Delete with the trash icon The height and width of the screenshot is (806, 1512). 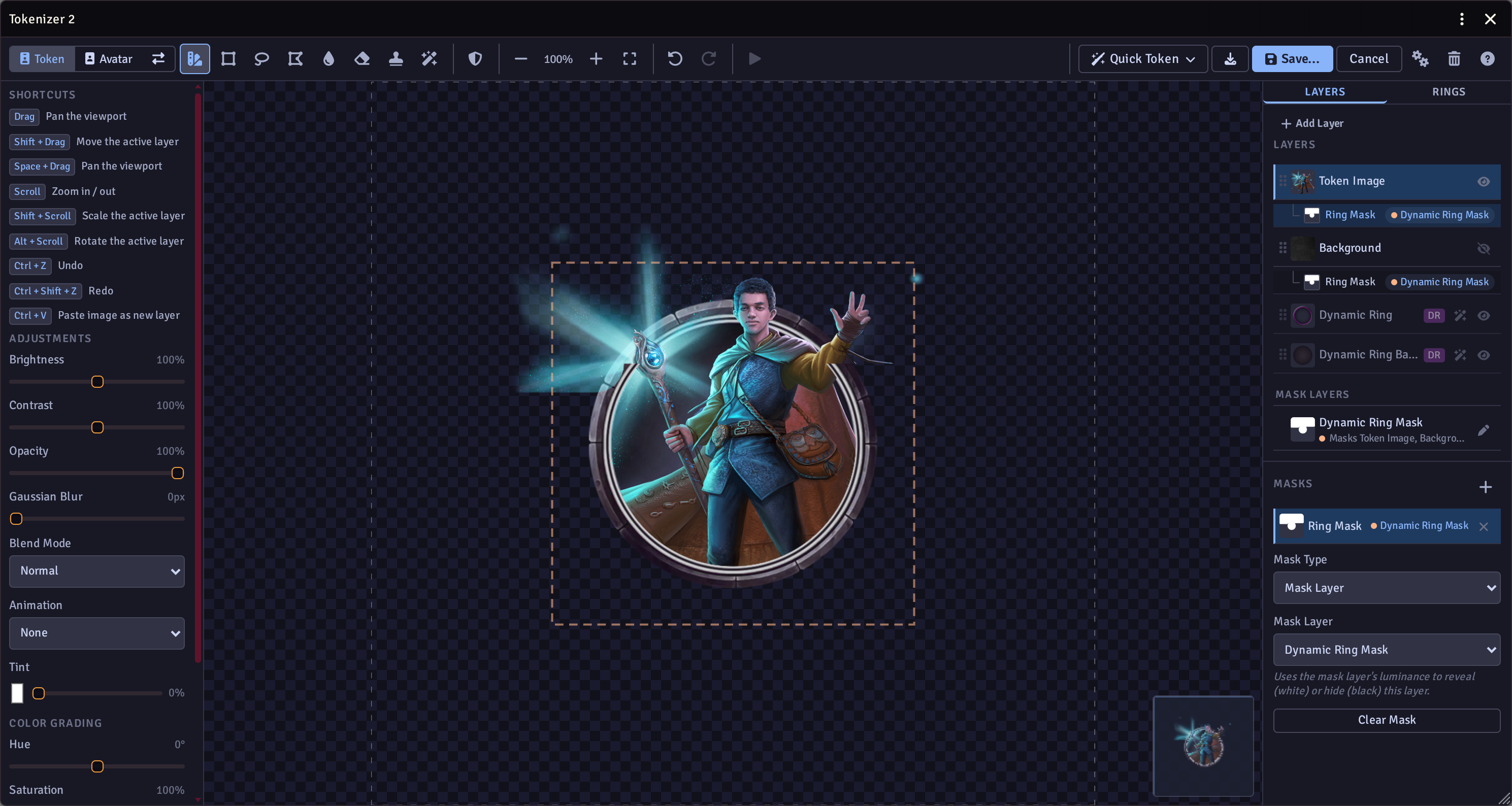pyautogui.click(x=1453, y=59)
